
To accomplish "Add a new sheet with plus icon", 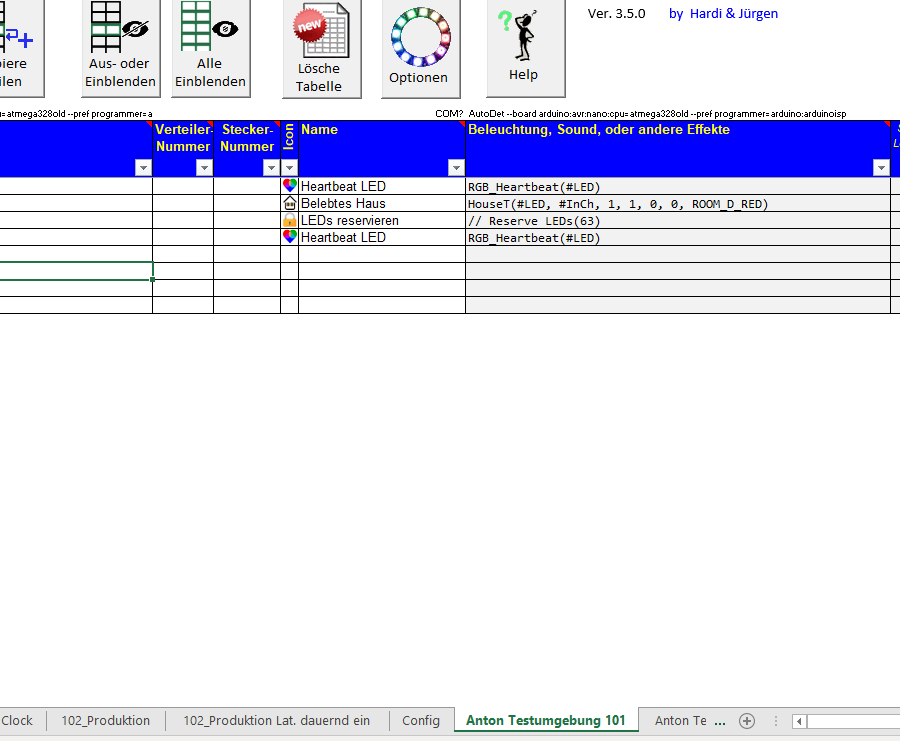I will click(746, 721).
